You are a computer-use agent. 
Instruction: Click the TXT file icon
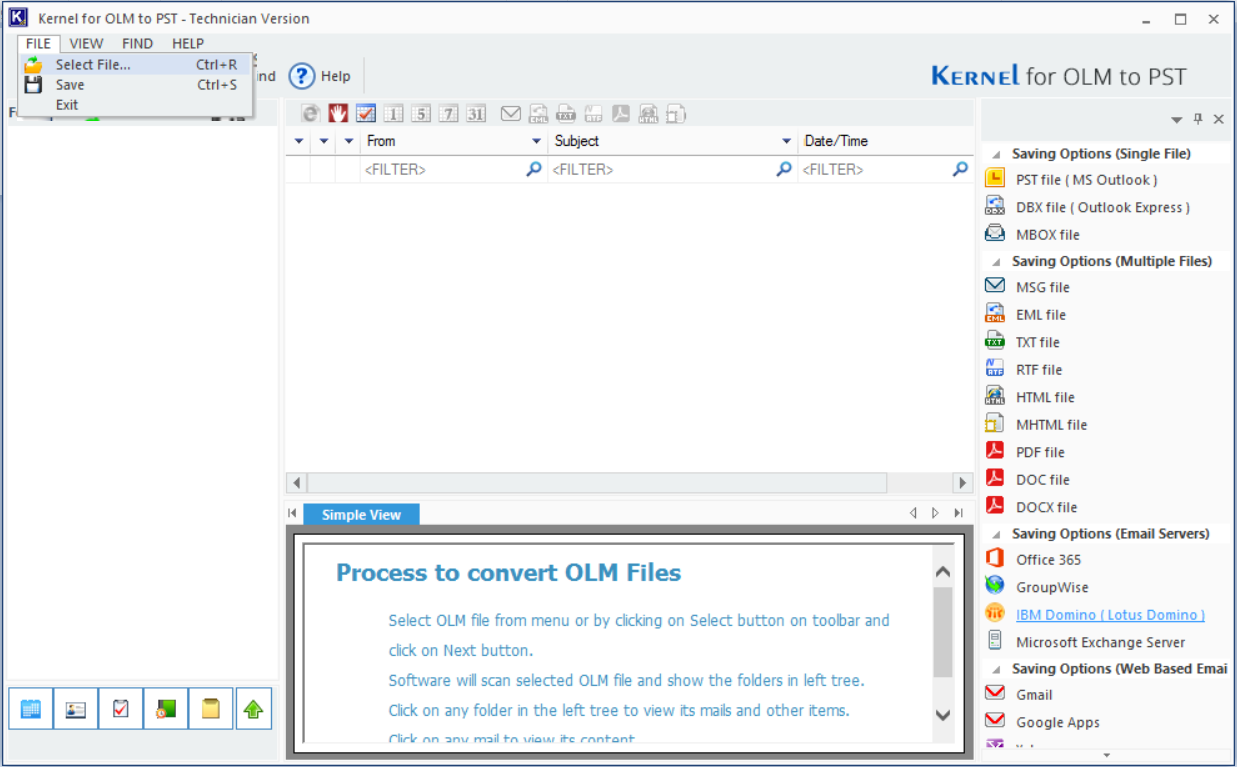(x=995, y=341)
